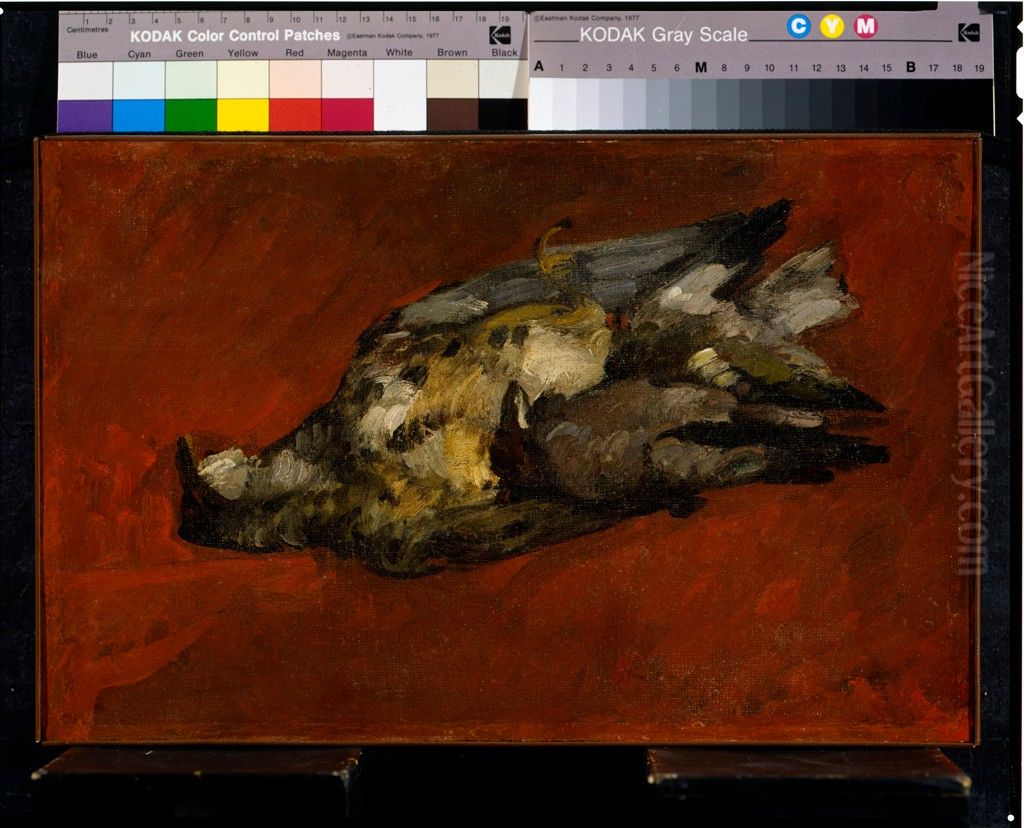1024x828 pixels.
Task: Select the magenta M circle icon
Action: coord(865,27)
